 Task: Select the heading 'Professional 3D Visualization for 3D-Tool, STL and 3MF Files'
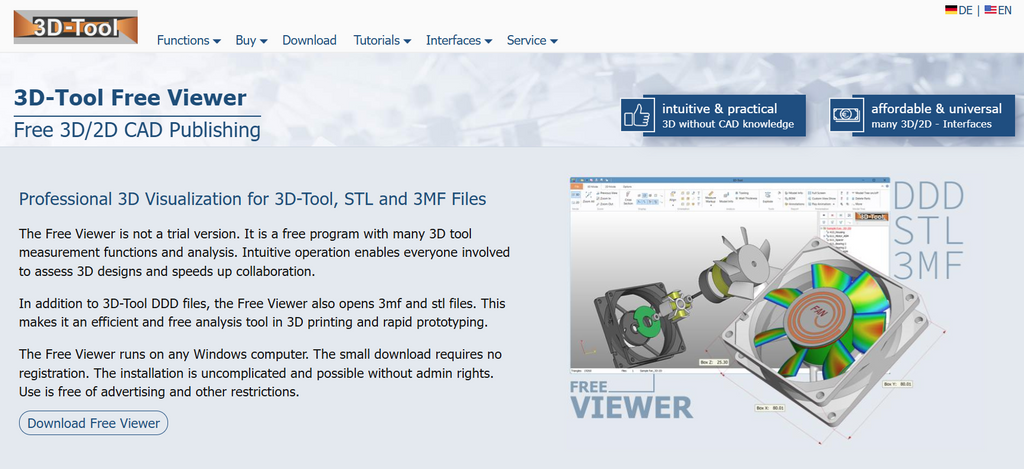(x=253, y=199)
